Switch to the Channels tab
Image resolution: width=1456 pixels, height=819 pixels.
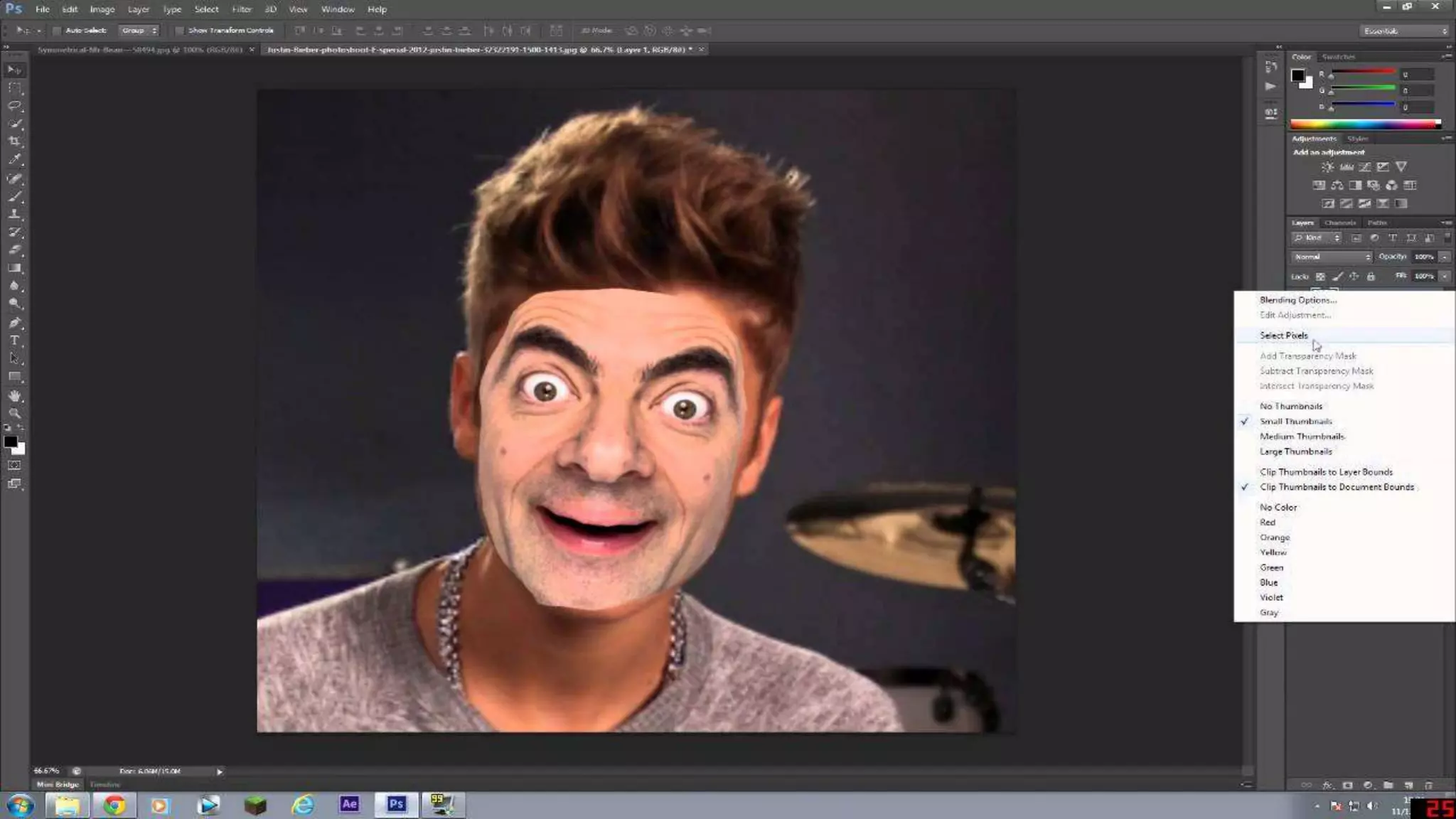pos(1339,223)
